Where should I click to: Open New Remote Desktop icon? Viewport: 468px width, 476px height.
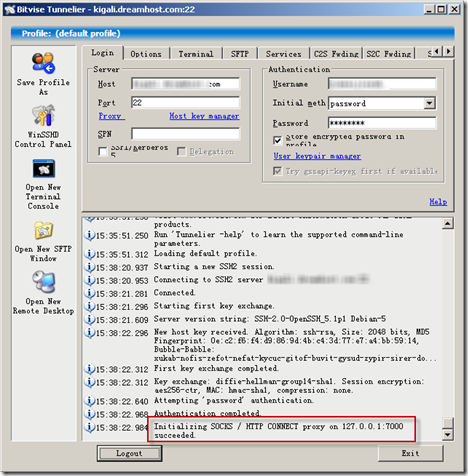(x=44, y=282)
